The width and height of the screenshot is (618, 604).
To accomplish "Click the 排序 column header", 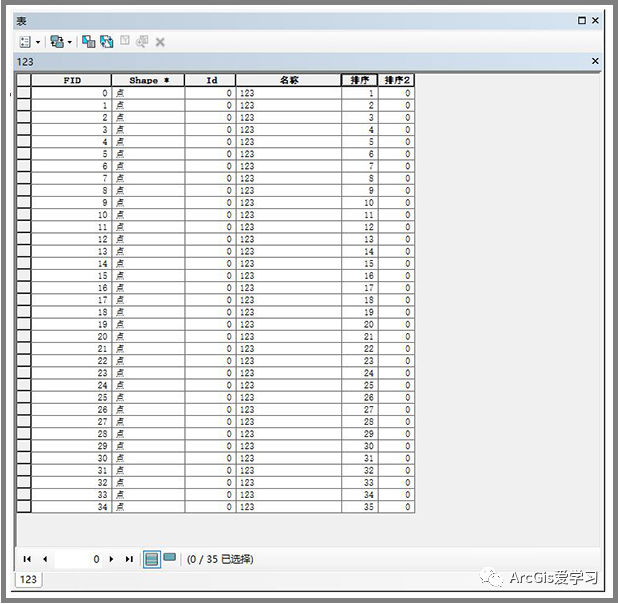I will click(359, 80).
